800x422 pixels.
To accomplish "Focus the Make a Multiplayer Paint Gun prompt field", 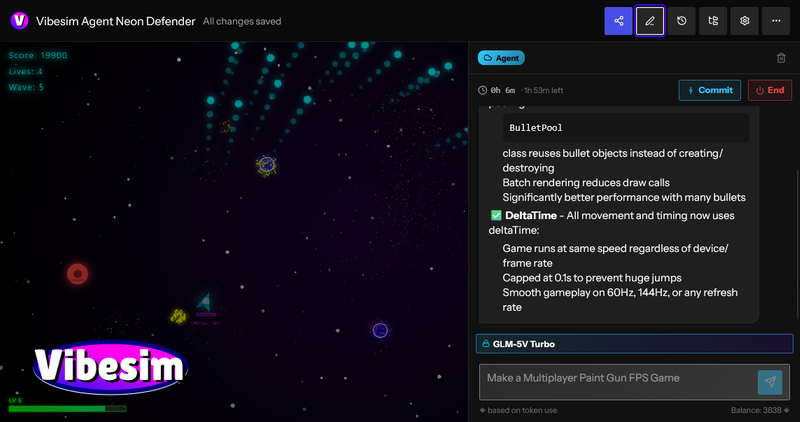I will [x=617, y=382].
